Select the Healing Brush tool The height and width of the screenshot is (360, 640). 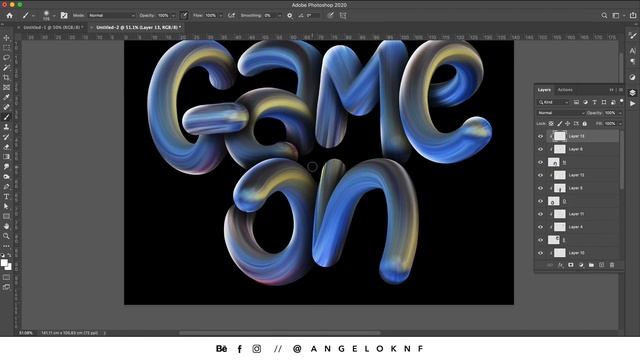[6, 107]
